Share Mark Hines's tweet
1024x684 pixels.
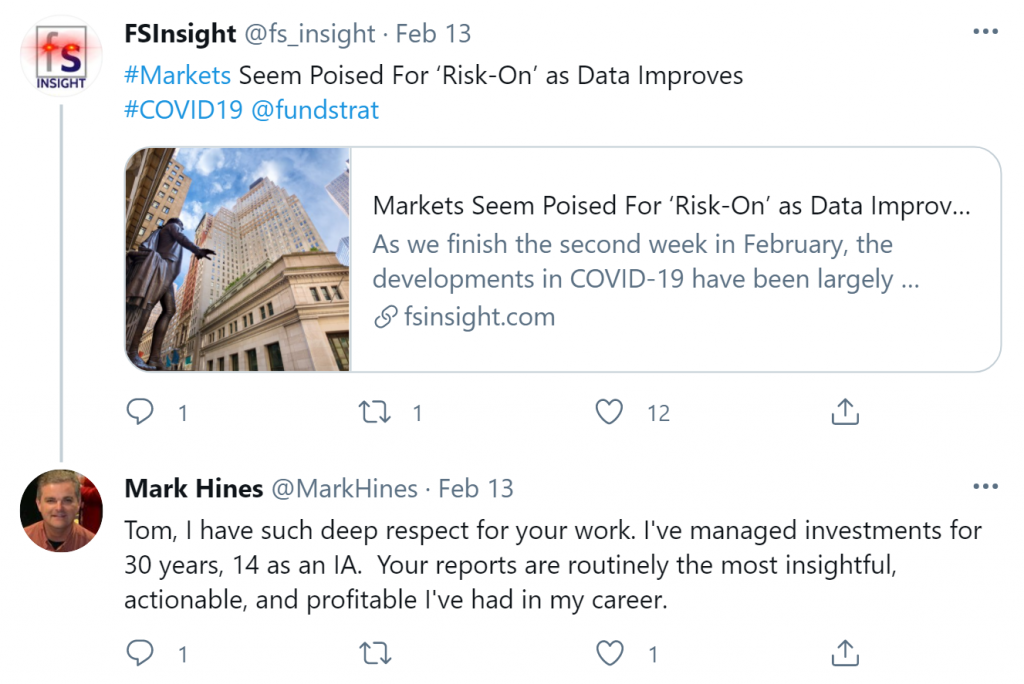pyautogui.click(x=844, y=652)
